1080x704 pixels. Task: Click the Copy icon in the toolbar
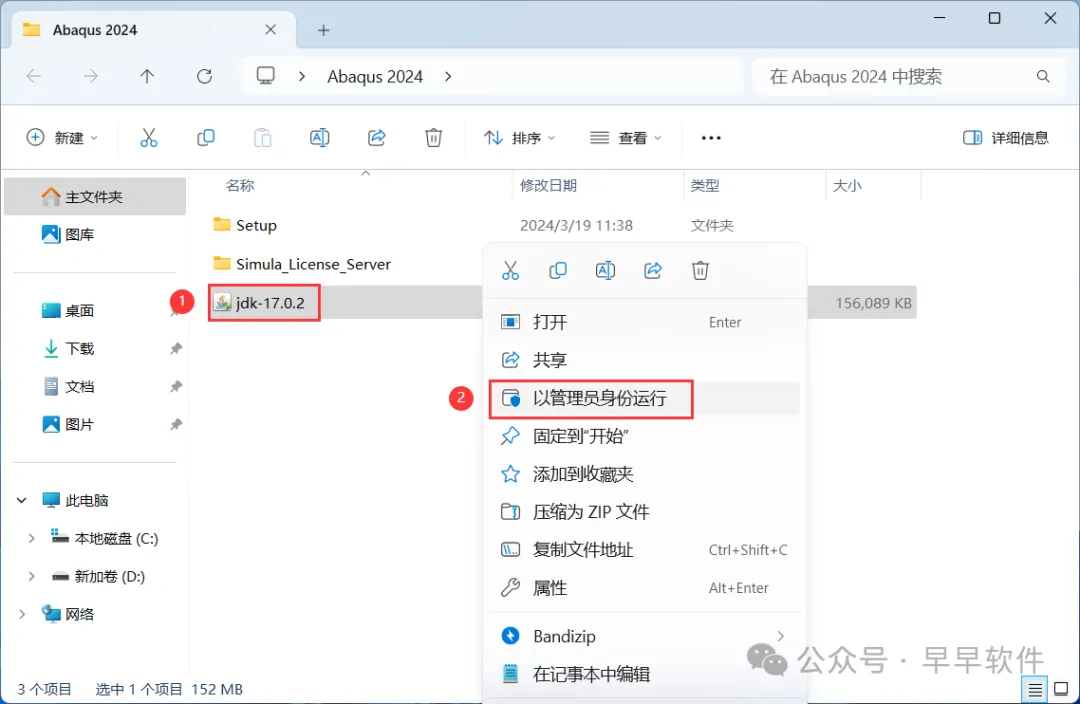pos(205,138)
